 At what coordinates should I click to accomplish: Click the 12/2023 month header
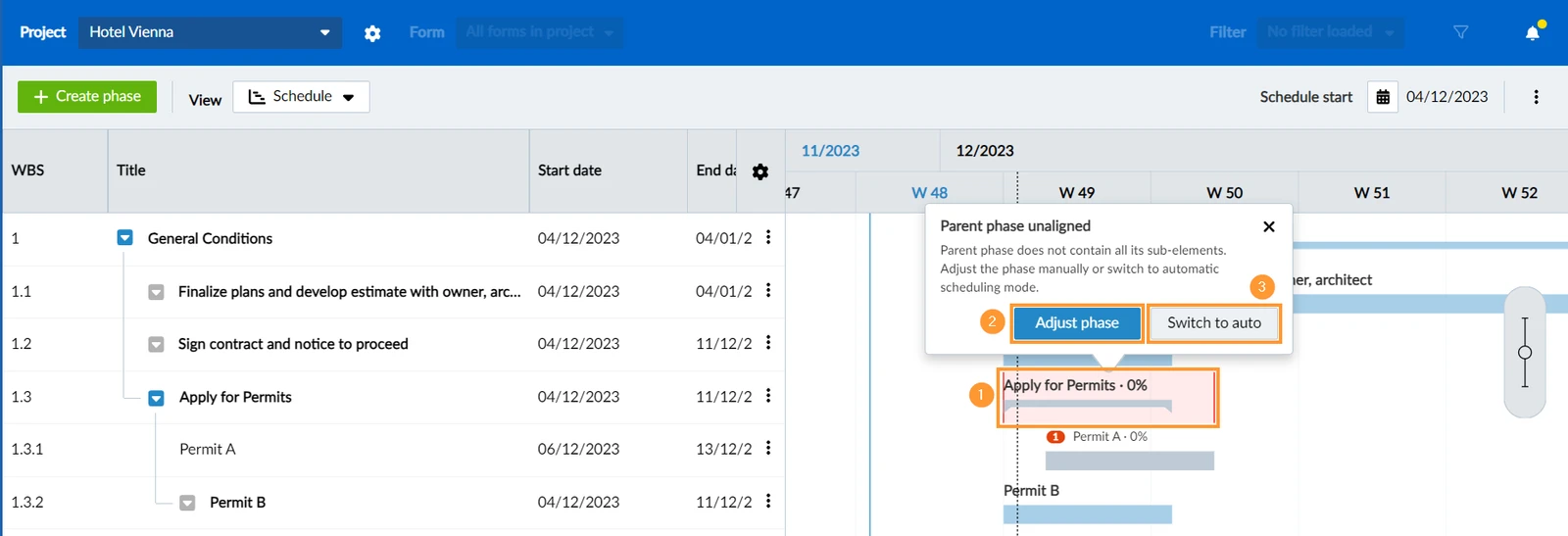(x=985, y=151)
